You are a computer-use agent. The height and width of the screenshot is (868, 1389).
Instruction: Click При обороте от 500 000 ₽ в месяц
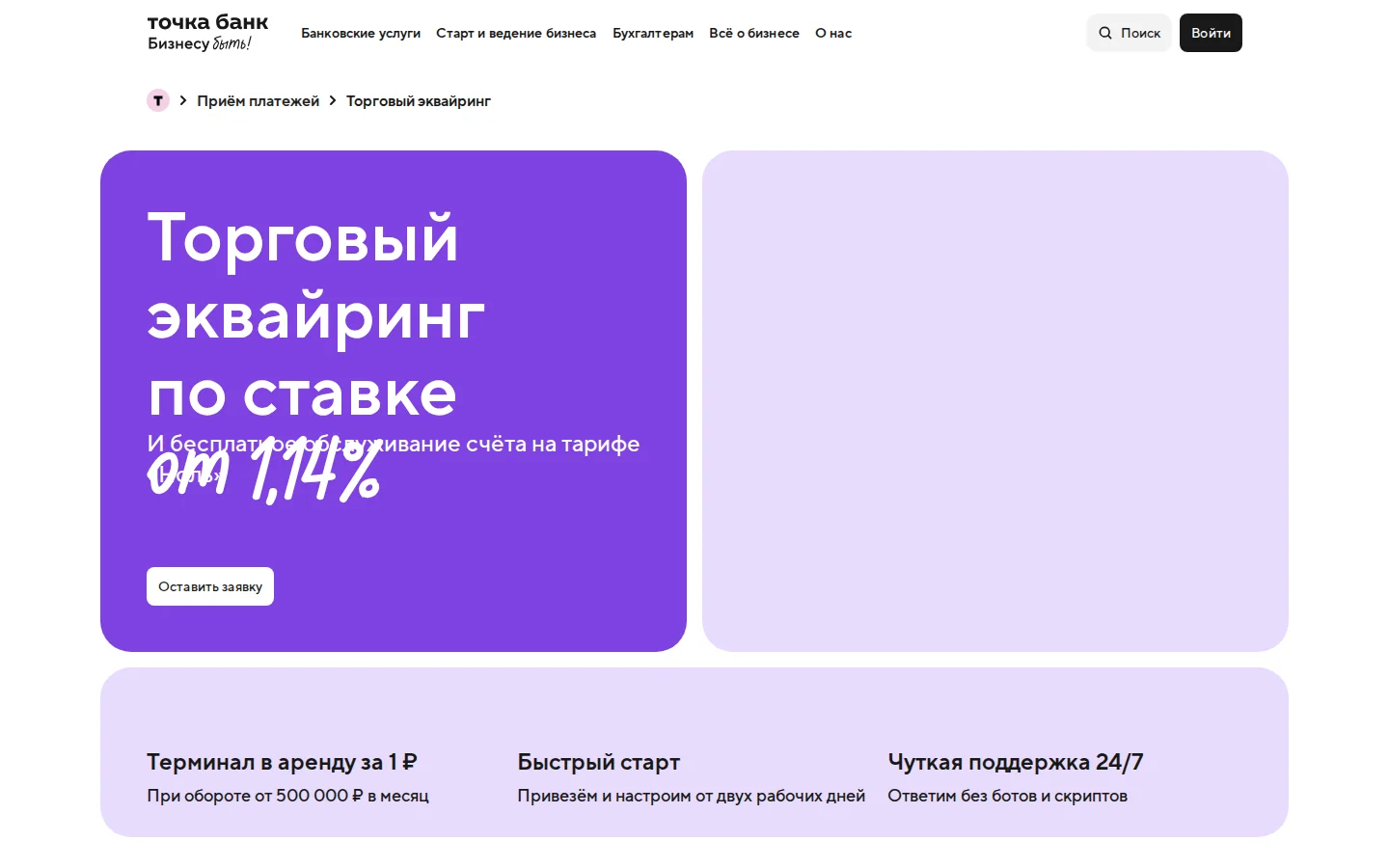(287, 796)
